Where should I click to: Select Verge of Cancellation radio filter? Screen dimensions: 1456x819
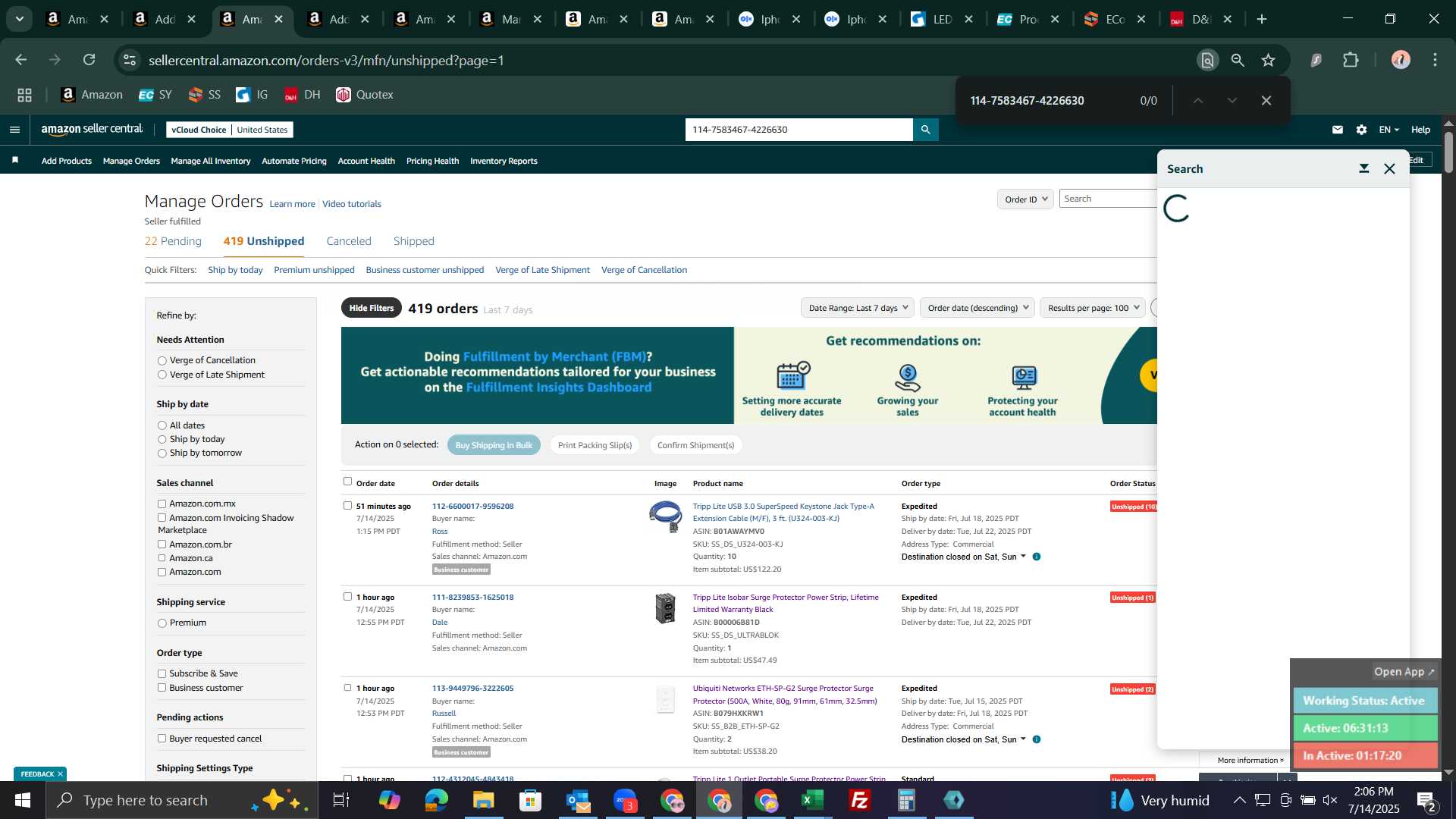(162, 361)
